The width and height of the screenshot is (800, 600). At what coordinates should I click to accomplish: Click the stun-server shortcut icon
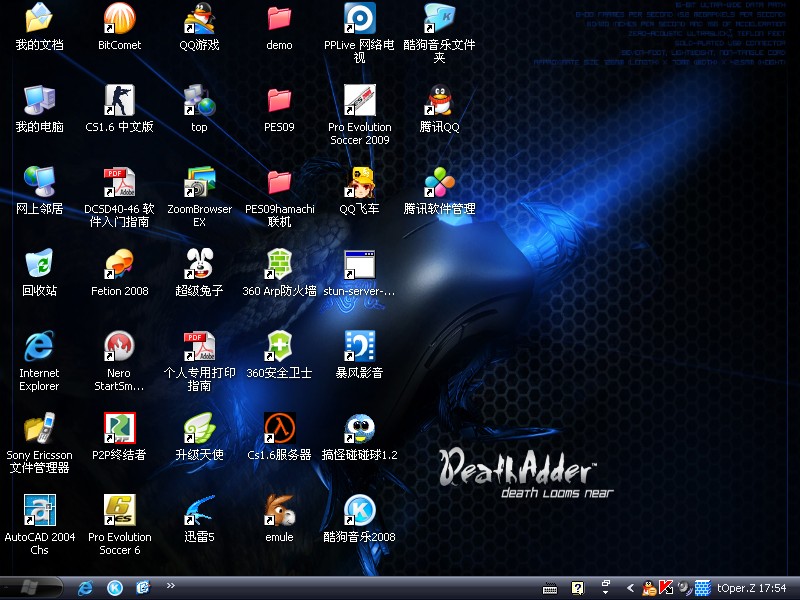click(359, 264)
